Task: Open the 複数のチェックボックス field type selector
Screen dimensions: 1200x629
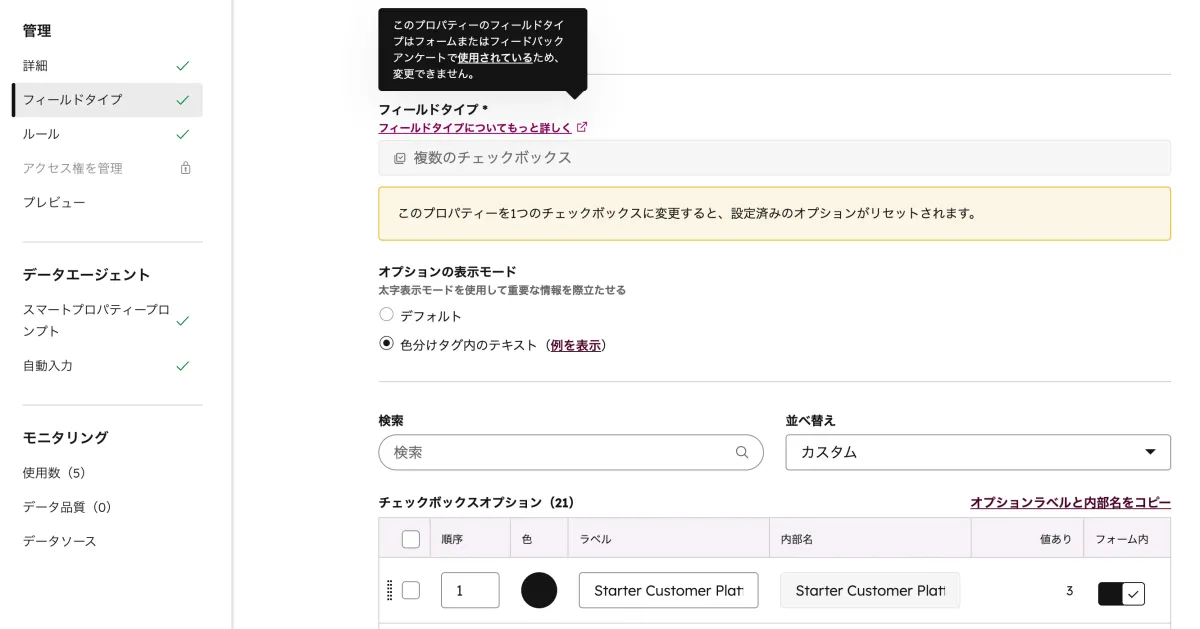Action: [x=775, y=157]
